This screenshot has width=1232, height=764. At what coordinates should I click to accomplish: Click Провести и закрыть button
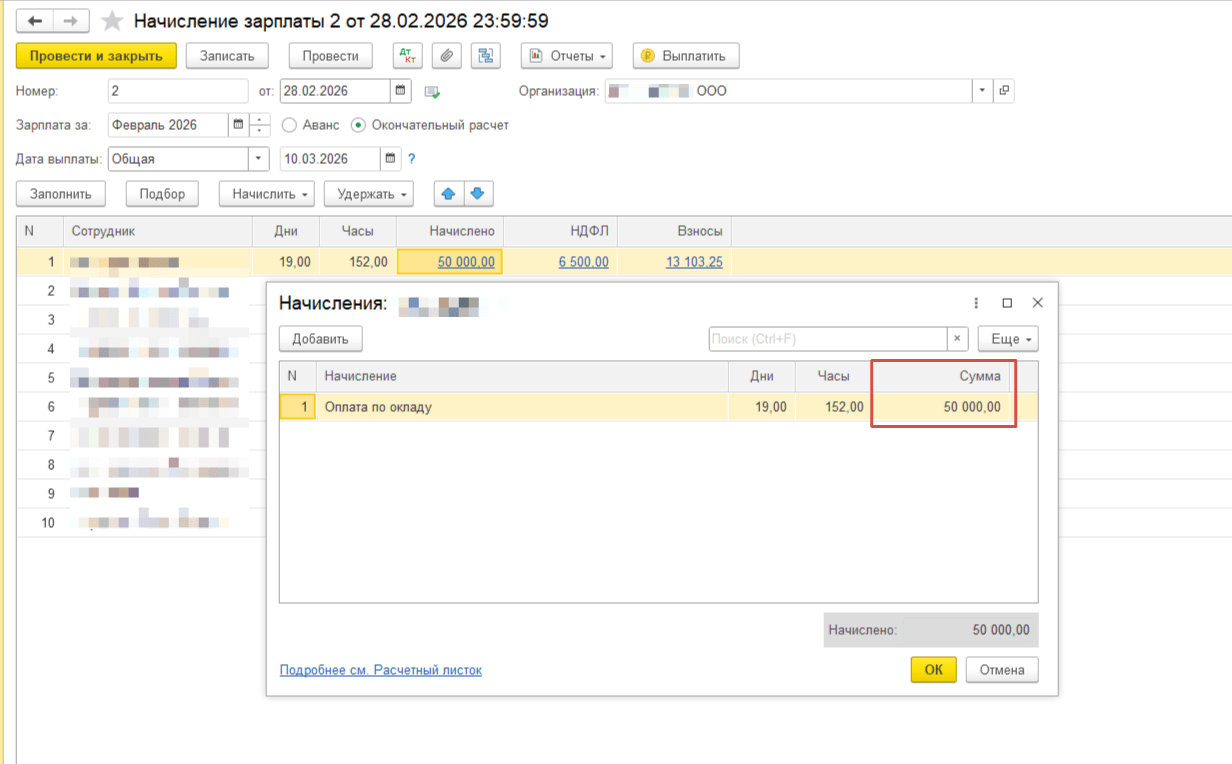tap(96, 56)
